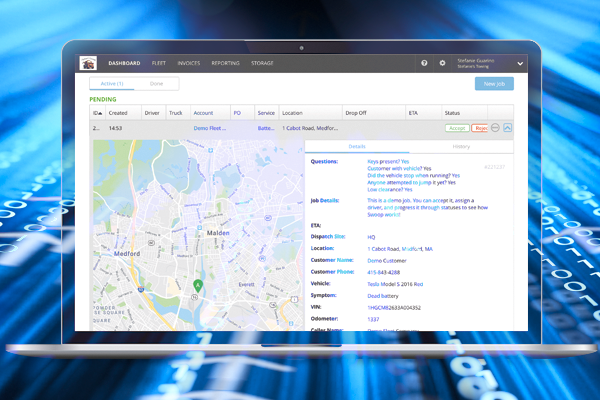This screenshot has width=600, height=400.
Task: Click the odometer value 1337
Action: [373, 319]
